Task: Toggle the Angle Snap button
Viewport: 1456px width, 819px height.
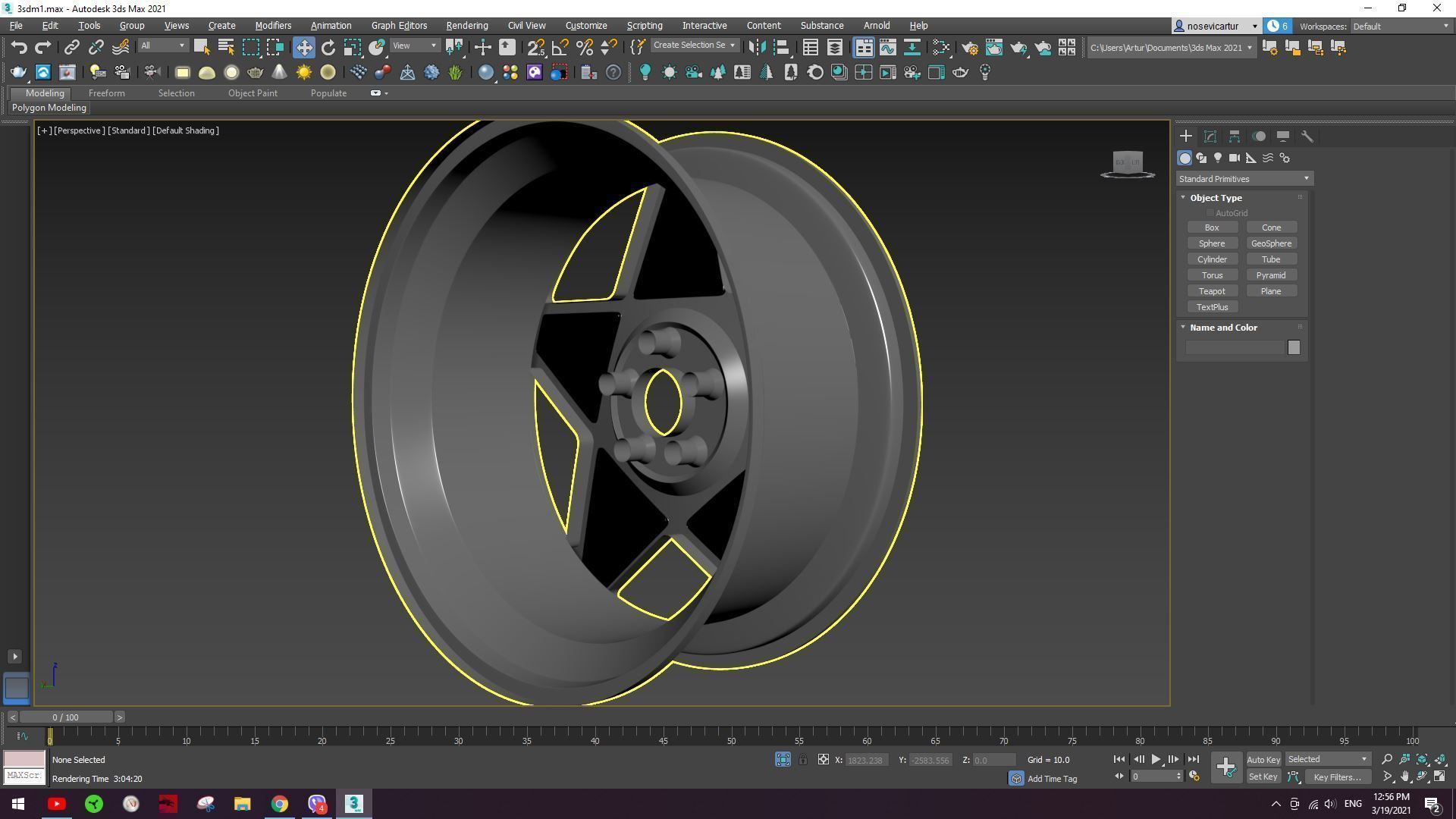Action: (x=560, y=47)
